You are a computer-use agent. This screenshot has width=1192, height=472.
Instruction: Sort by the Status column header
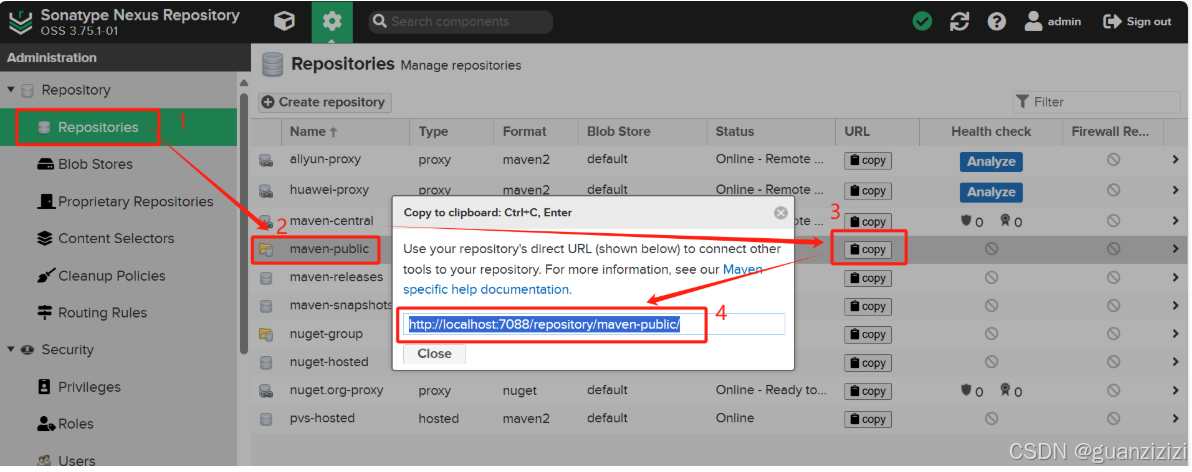(x=770, y=131)
